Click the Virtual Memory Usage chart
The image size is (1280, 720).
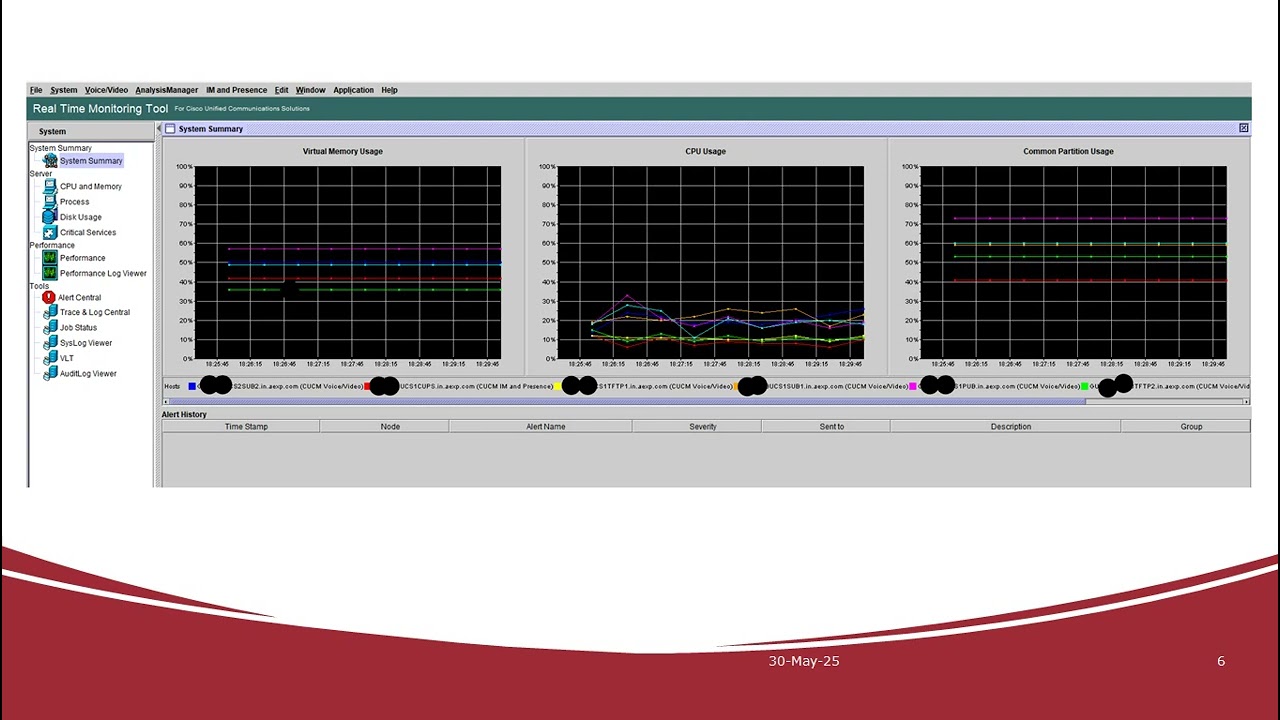point(348,262)
